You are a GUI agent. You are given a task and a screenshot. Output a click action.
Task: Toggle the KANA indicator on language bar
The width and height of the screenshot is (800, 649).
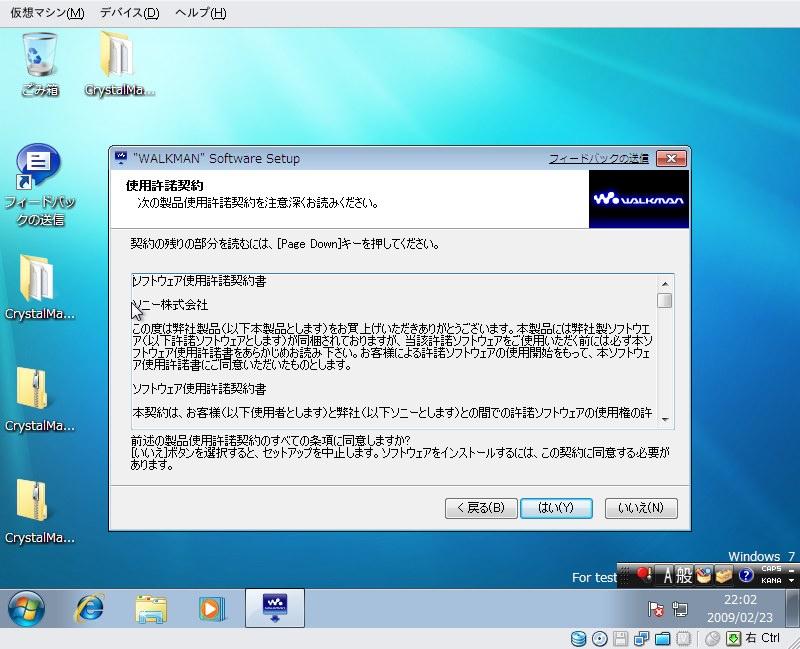(771, 581)
